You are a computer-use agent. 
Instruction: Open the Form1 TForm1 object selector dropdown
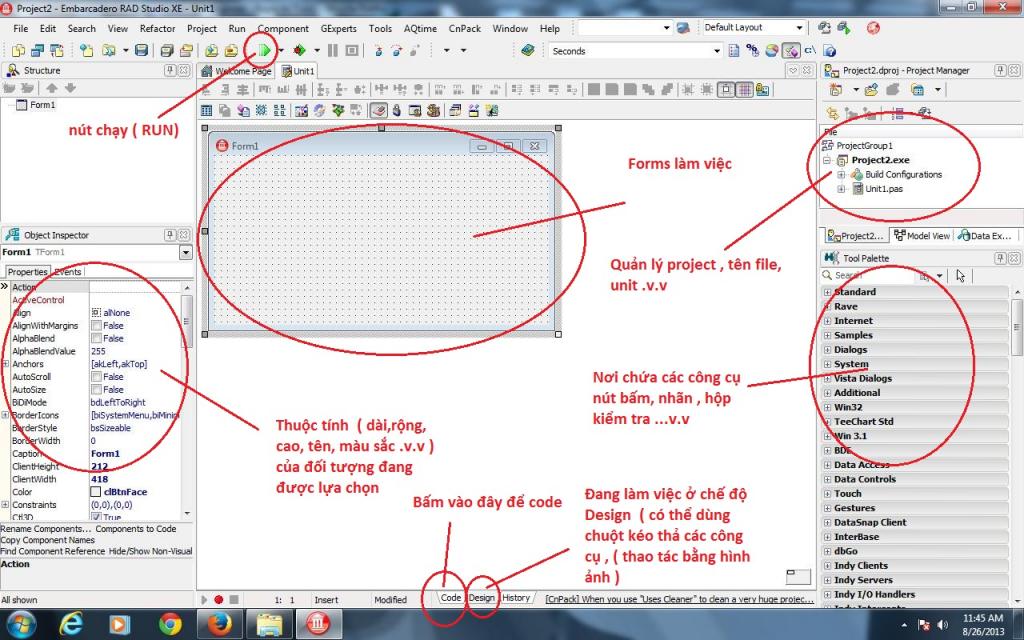pos(185,252)
